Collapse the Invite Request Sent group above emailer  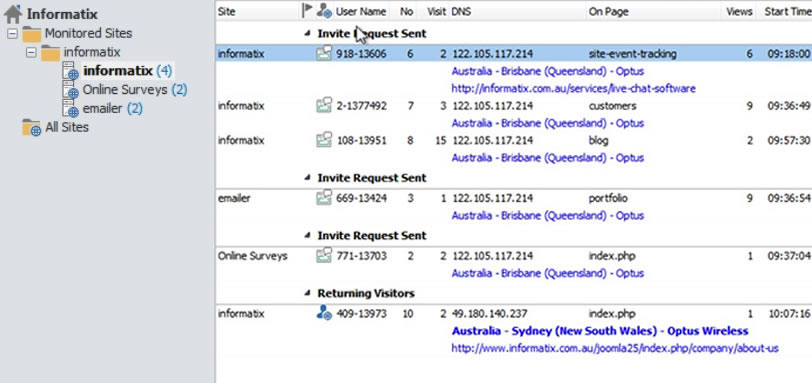[x=308, y=178]
